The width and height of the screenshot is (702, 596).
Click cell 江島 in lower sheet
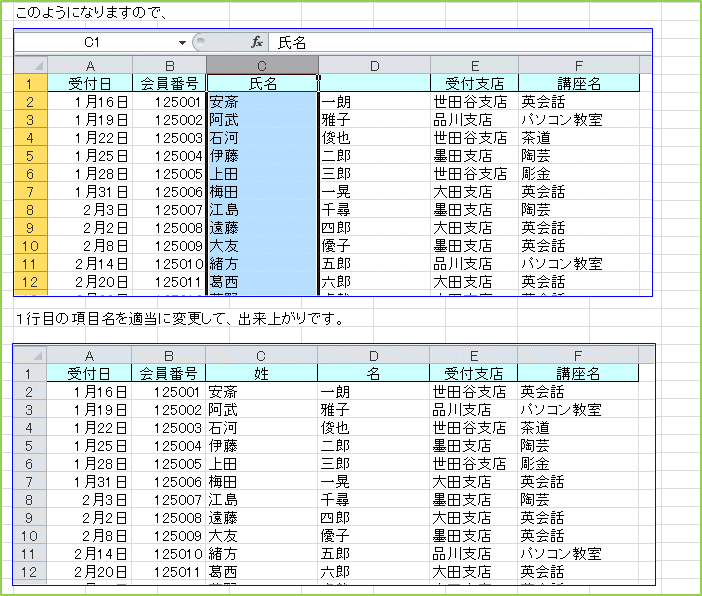coord(261,500)
